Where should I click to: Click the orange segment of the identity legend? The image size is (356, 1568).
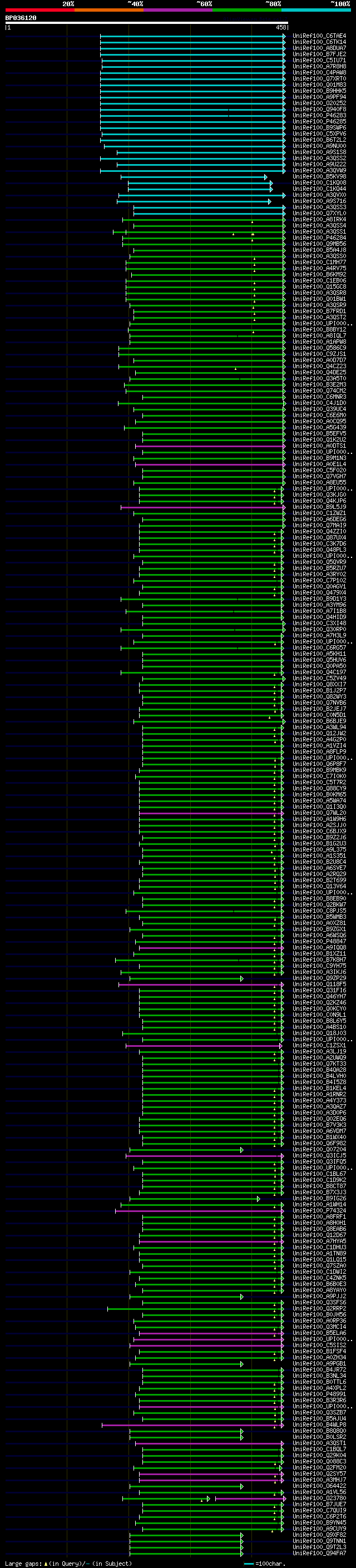tap(109, 10)
